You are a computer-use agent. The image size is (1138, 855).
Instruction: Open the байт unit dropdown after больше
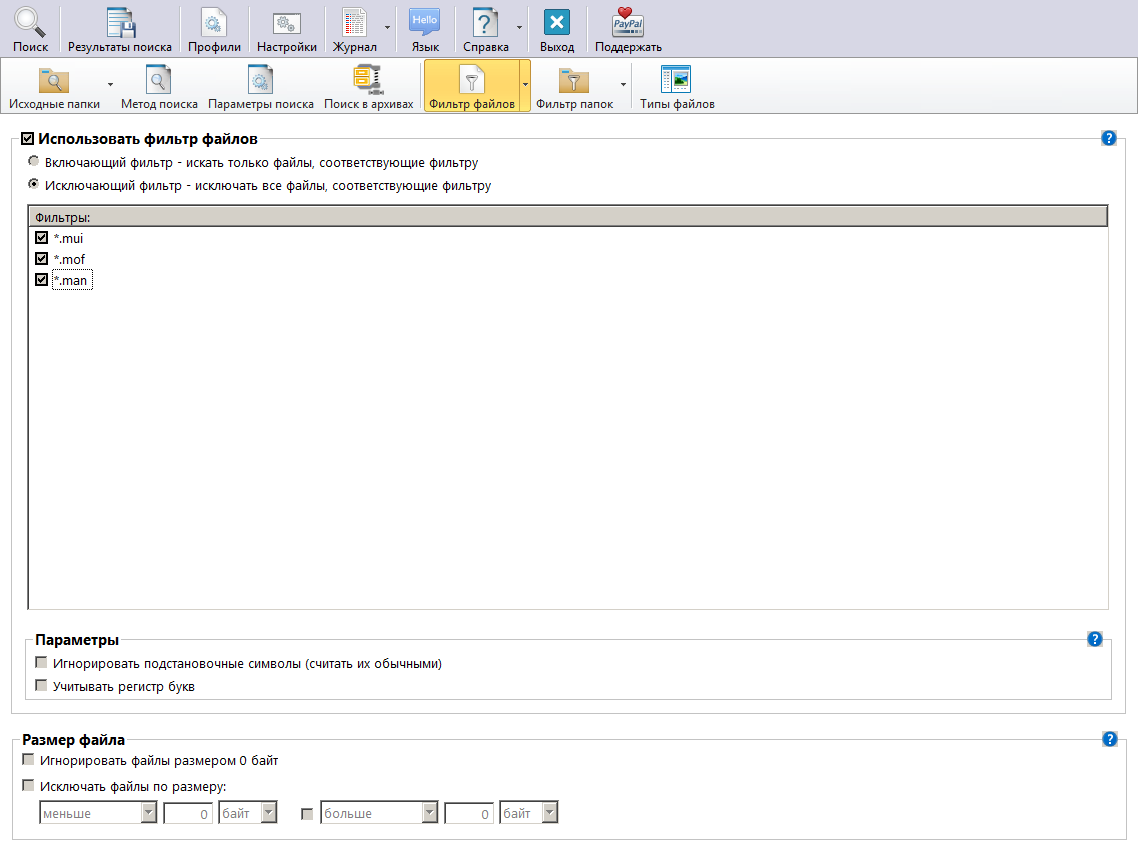point(528,813)
